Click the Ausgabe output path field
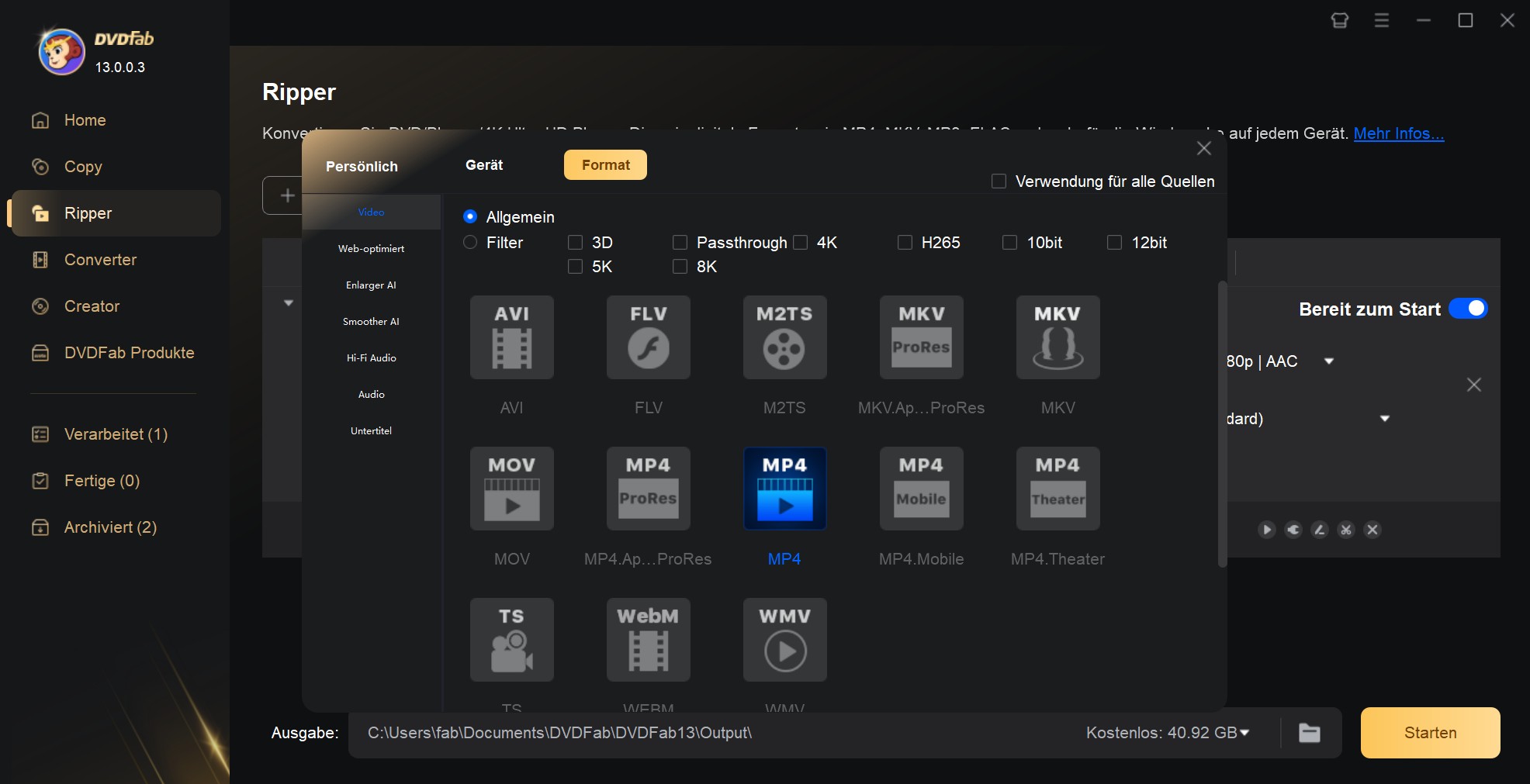1530x784 pixels. [714, 733]
